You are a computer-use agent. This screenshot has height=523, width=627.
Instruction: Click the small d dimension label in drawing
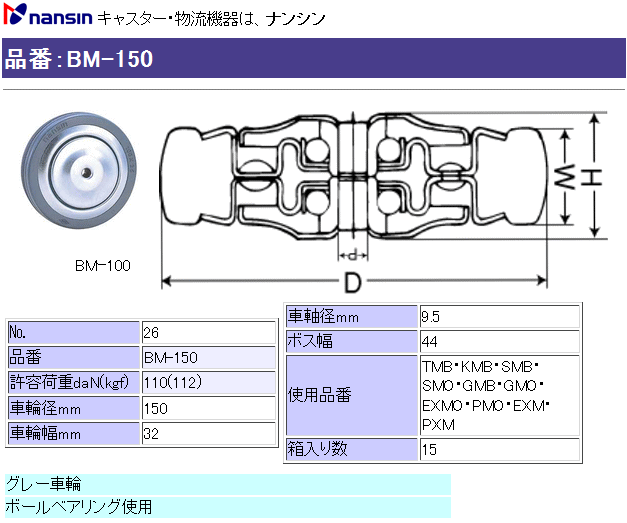352,255
